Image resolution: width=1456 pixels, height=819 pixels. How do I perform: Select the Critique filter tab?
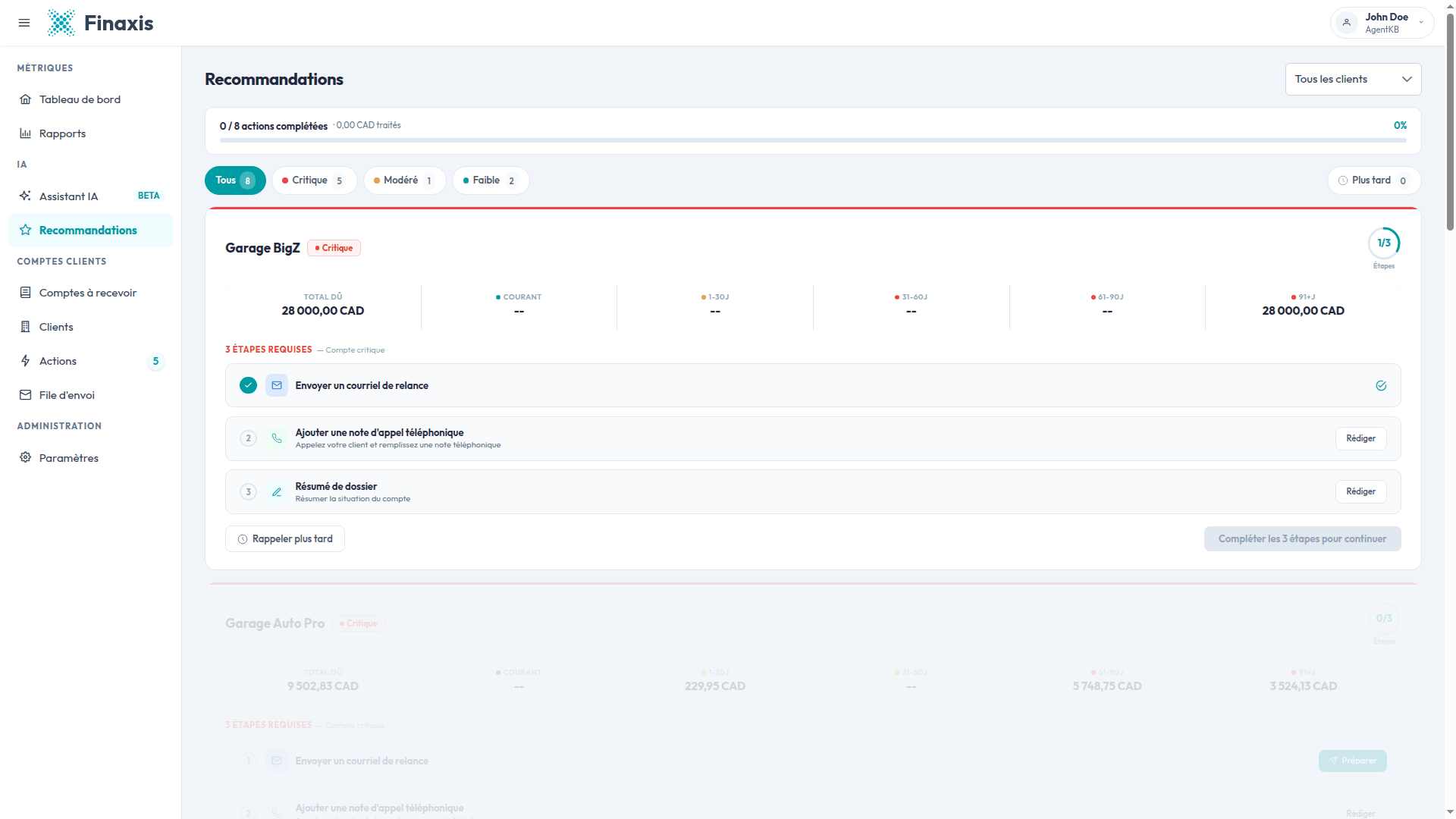(x=314, y=180)
